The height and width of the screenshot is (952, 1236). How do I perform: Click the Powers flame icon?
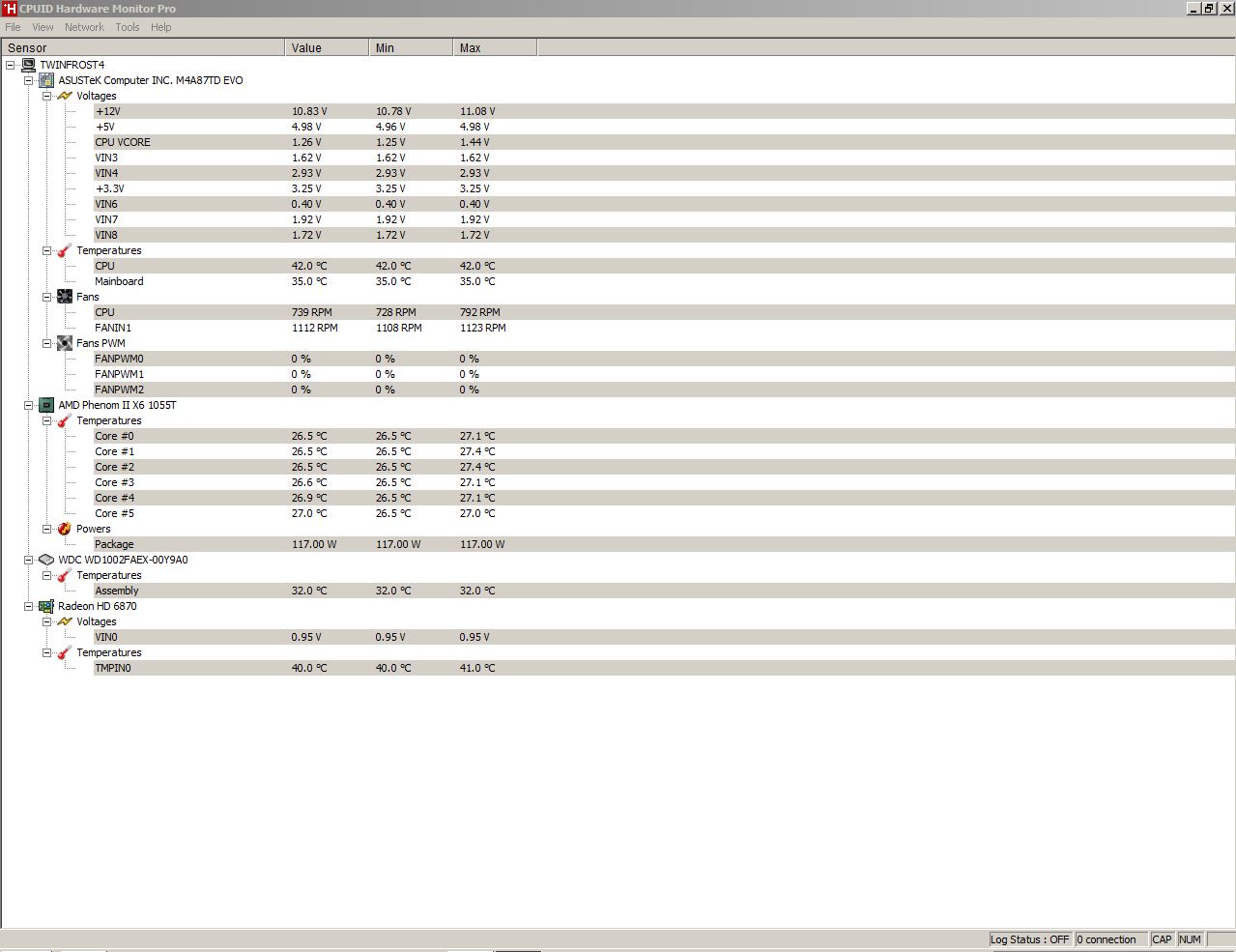click(x=65, y=529)
